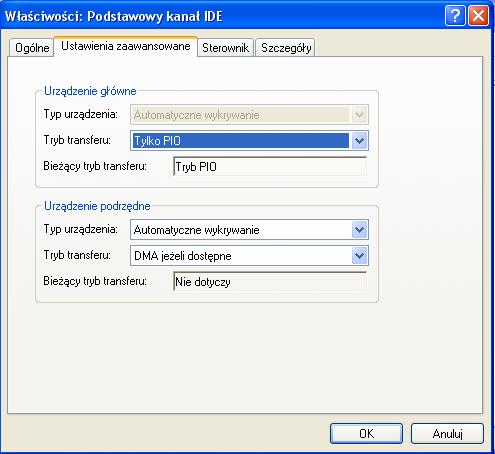Click the Nie dotyczy transfer mode field
The width and height of the screenshot is (495, 454).
click(x=270, y=282)
